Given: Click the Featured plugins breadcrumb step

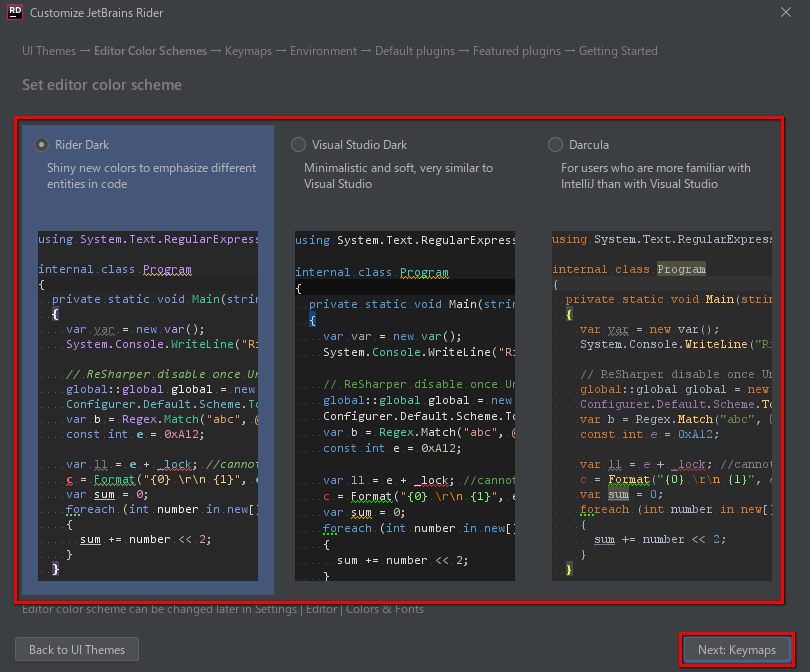Looking at the screenshot, I should (517, 51).
